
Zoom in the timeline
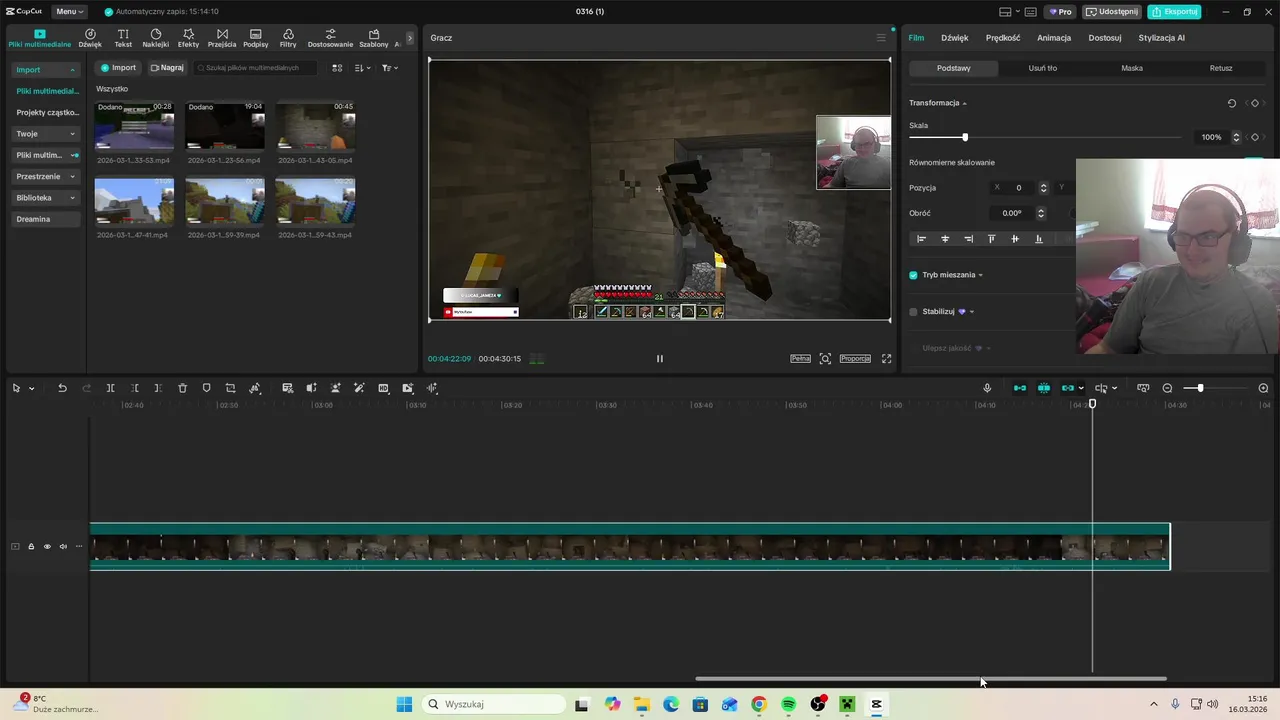pyautogui.click(x=1263, y=388)
